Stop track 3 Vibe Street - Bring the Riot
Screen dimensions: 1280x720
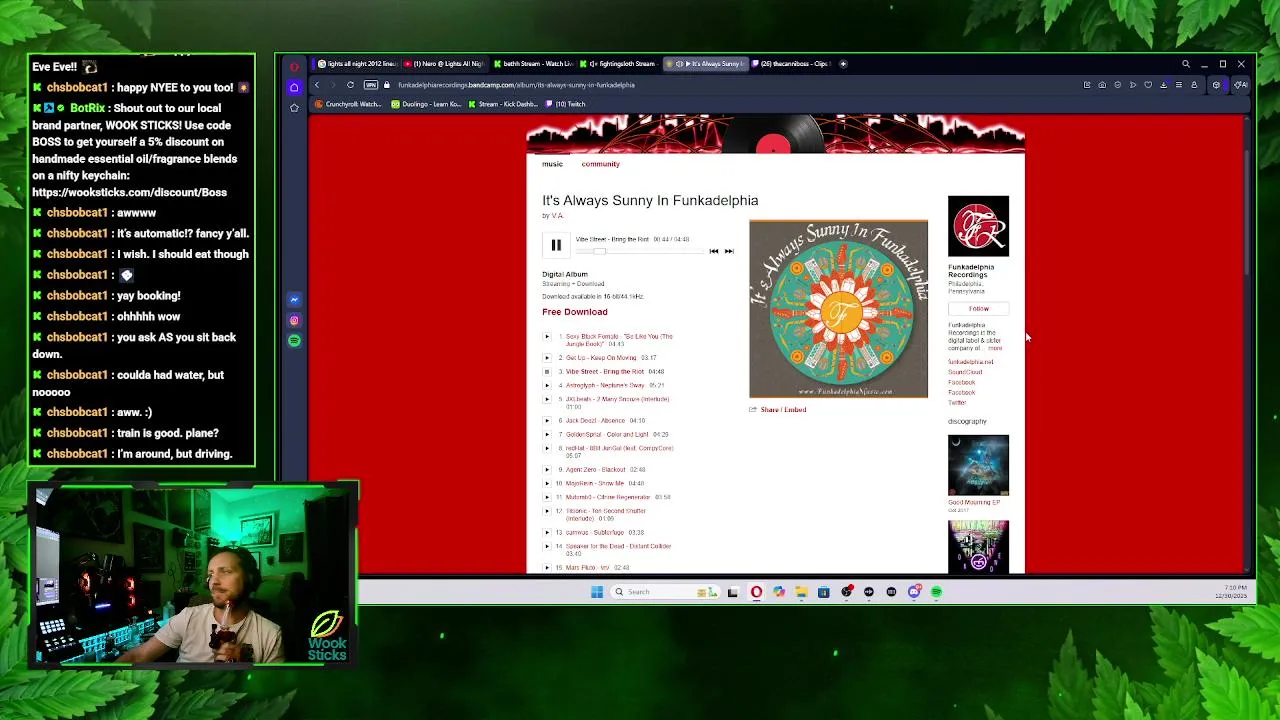[x=547, y=371]
